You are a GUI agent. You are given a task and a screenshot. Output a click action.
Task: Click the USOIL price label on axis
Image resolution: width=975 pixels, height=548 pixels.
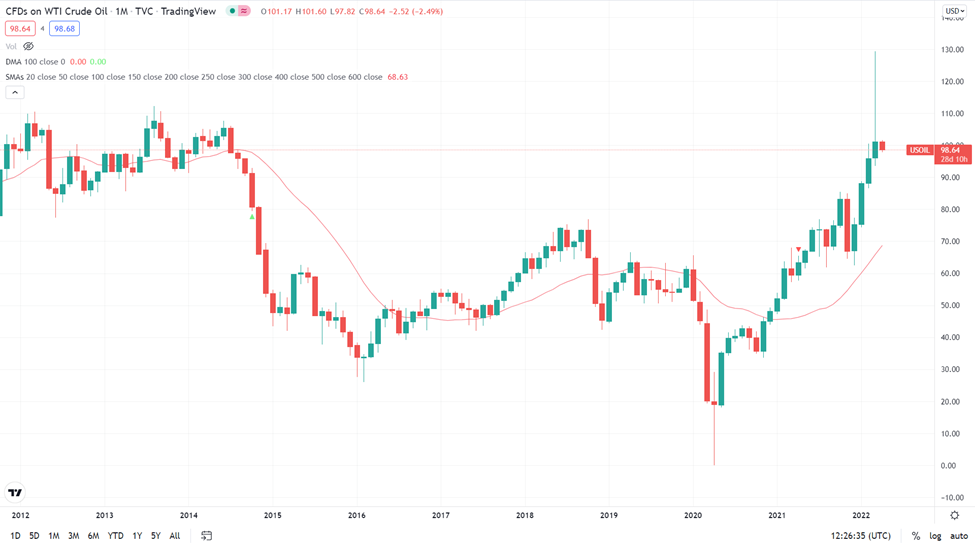920,150
